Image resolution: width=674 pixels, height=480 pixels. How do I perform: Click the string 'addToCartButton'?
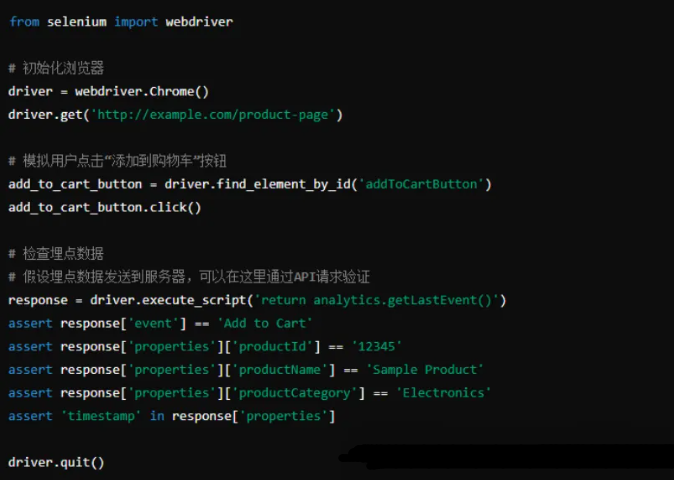pos(421,184)
